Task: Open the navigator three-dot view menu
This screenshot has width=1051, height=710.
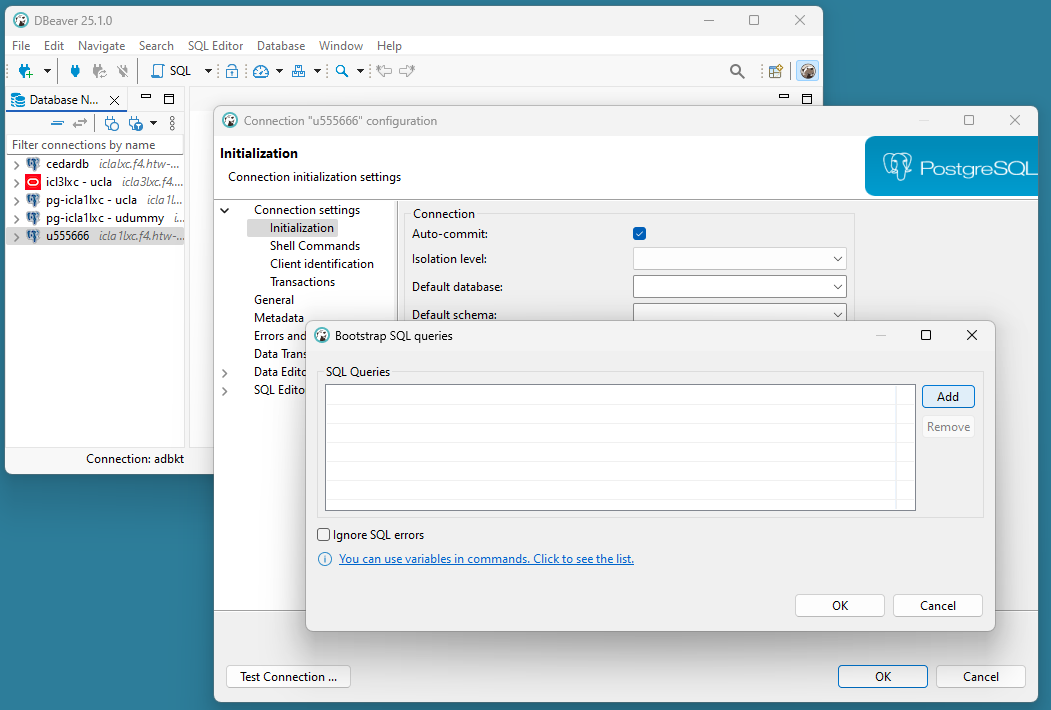Action: point(172,123)
